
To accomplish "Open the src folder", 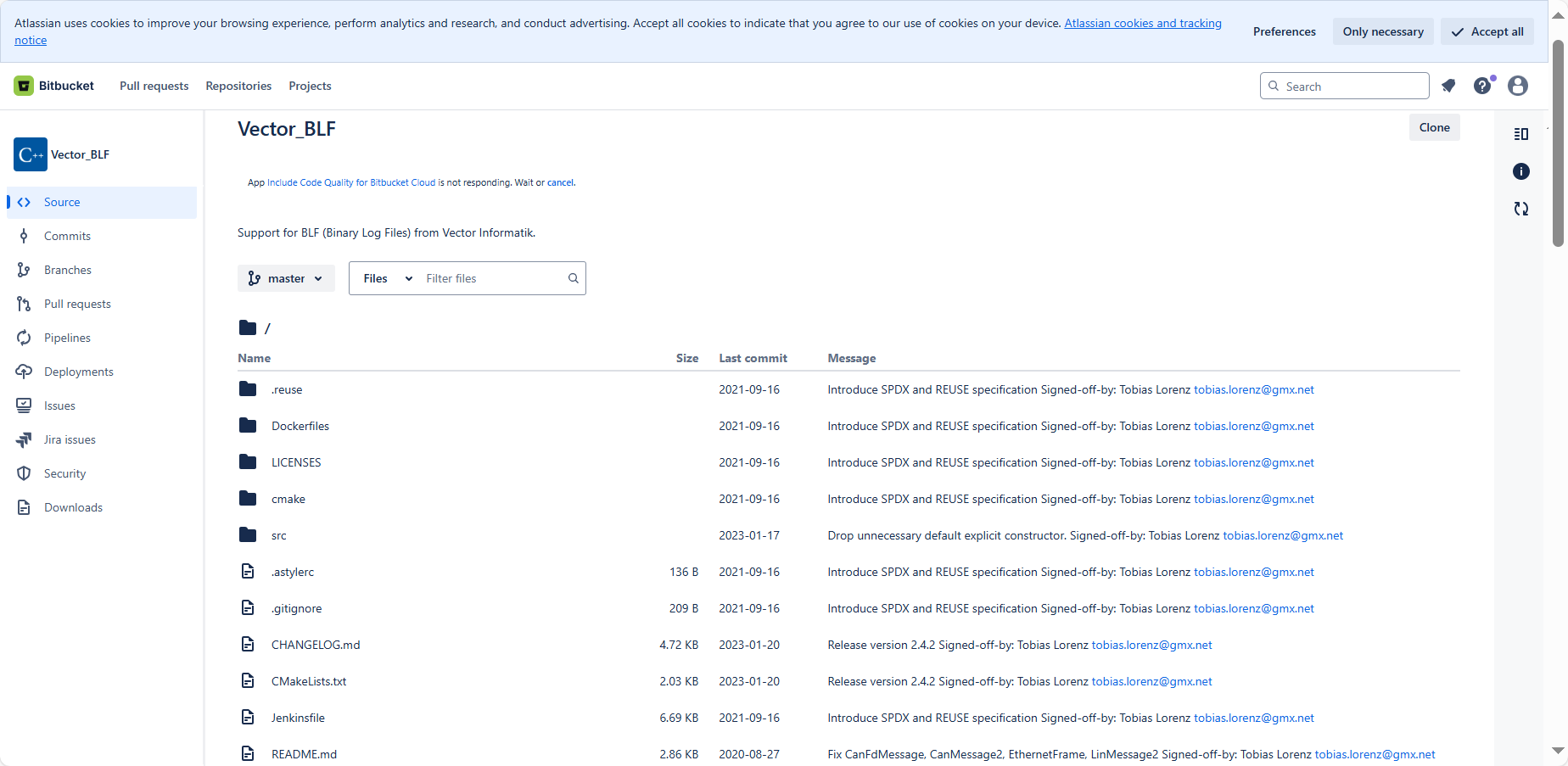I will pos(279,535).
